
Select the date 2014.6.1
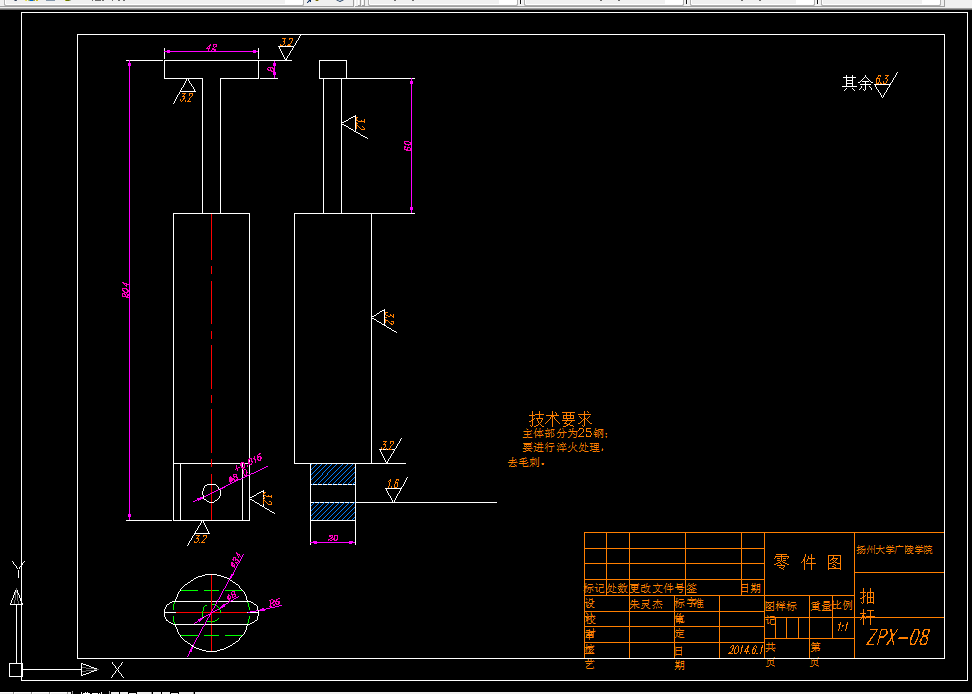coord(744,649)
